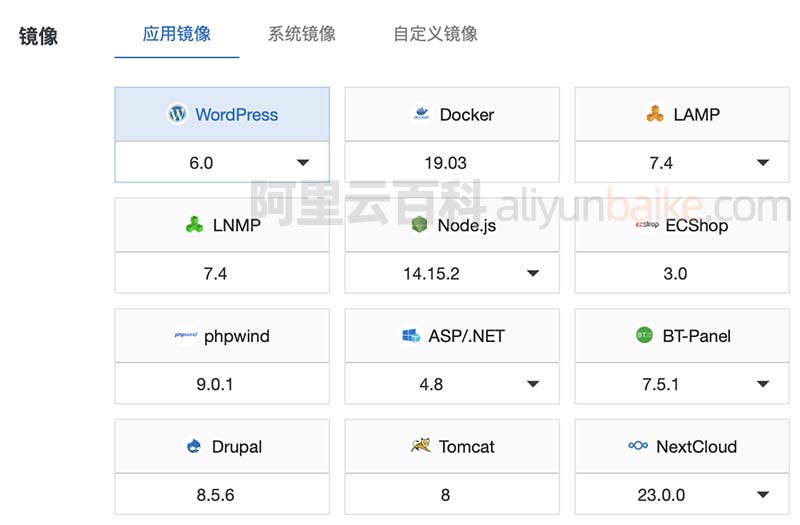The width and height of the screenshot is (800, 525).
Task: Click the Tomcat version 8 value
Action: click(445, 495)
